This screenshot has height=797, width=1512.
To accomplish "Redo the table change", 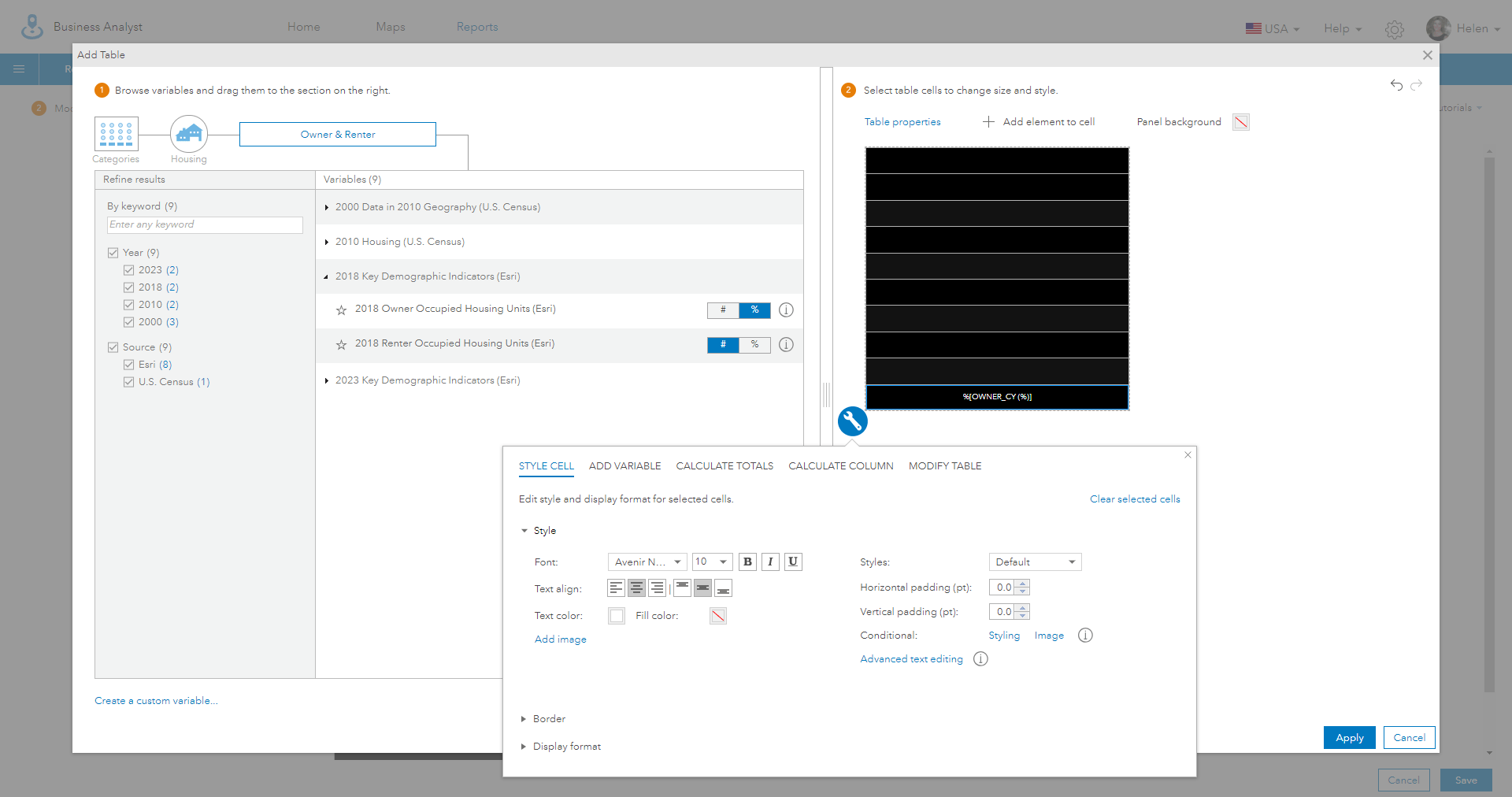I will (1416, 85).
